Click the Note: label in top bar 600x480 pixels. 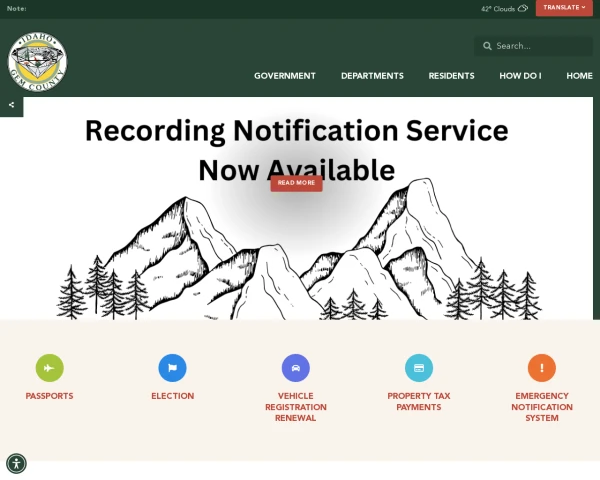tap(16, 8)
